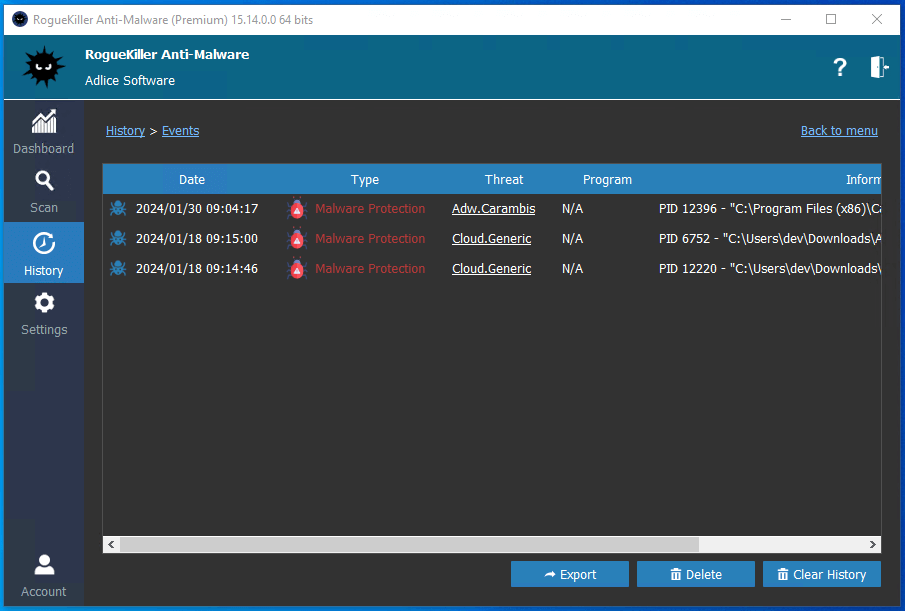This screenshot has width=905, height=611.
Task: Click the RogueKiller spiky mascot logo
Action: 42,67
